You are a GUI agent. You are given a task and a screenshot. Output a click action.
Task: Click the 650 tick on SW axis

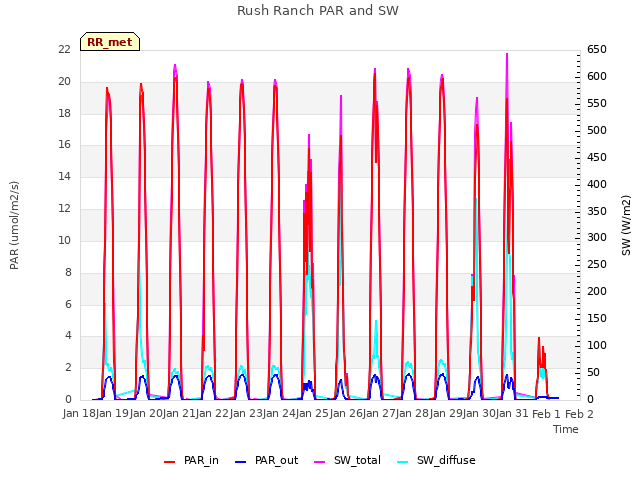(597, 50)
